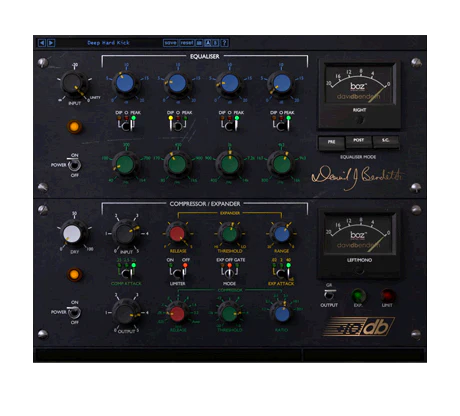
Task: Toggle the GR OUTPUT meter switch
Action: (x=329, y=295)
